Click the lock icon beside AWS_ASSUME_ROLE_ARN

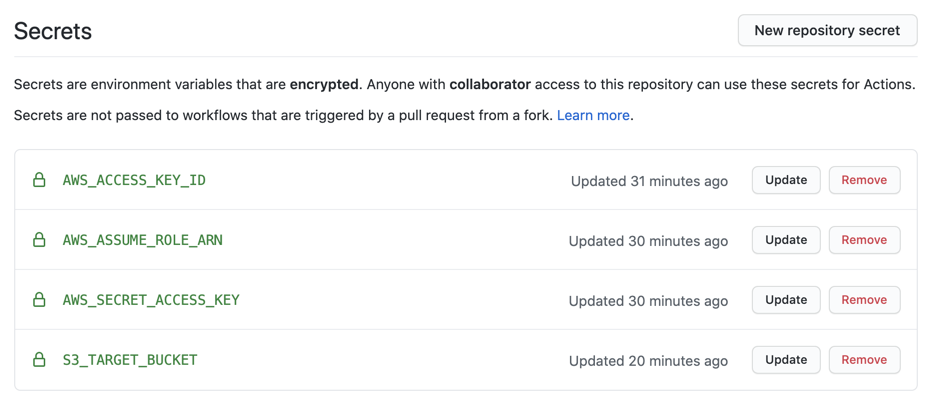39,240
